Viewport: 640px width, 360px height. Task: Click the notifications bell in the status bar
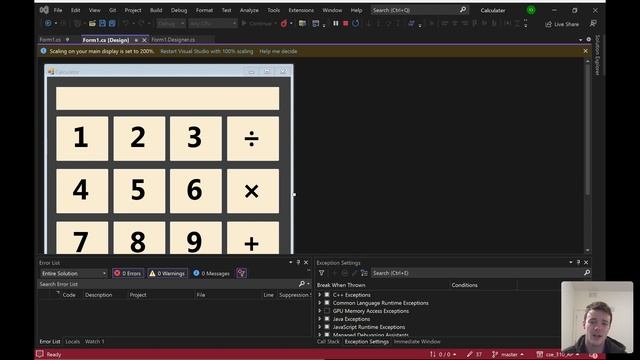click(593, 355)
